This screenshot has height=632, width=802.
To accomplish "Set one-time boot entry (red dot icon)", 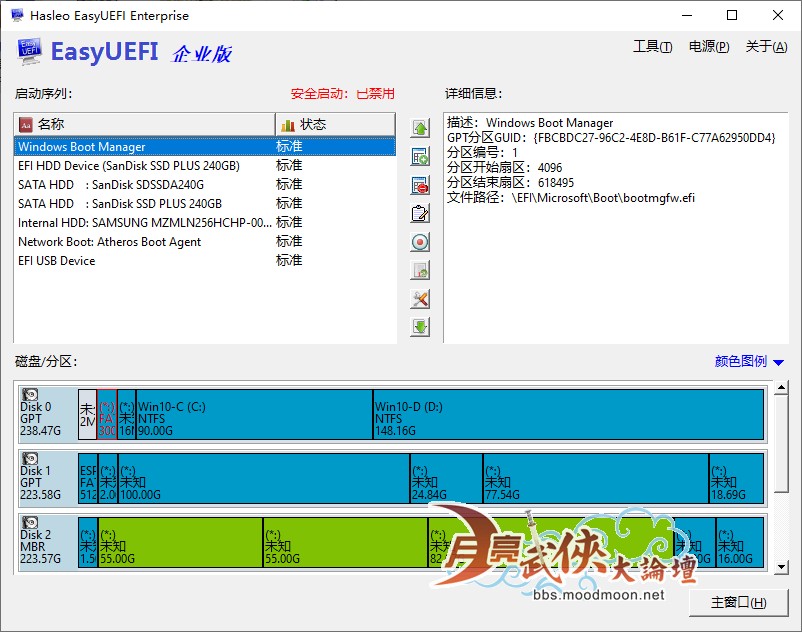I will point(420,242).
